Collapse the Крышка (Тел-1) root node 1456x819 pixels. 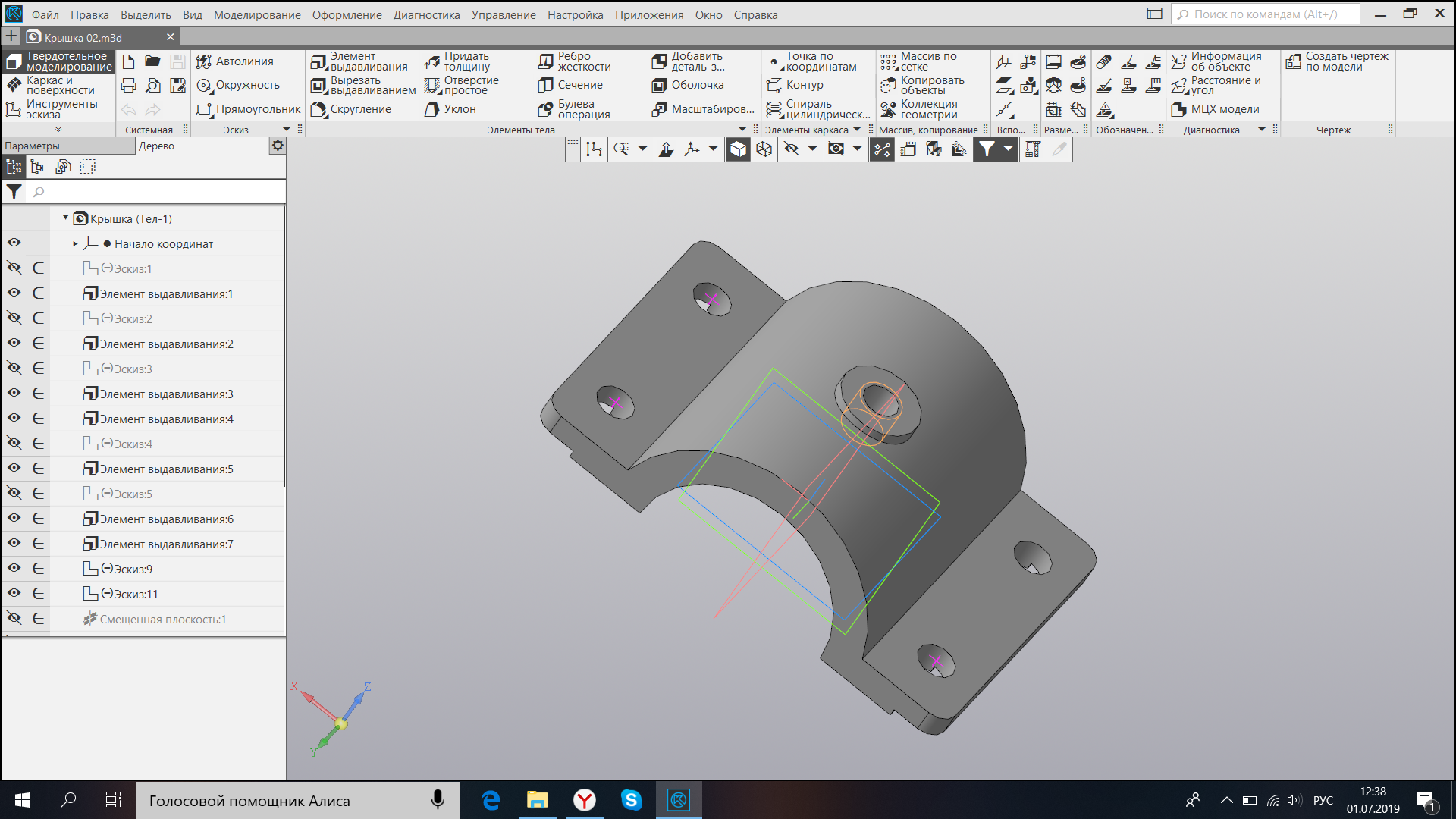tap(65, 218)
